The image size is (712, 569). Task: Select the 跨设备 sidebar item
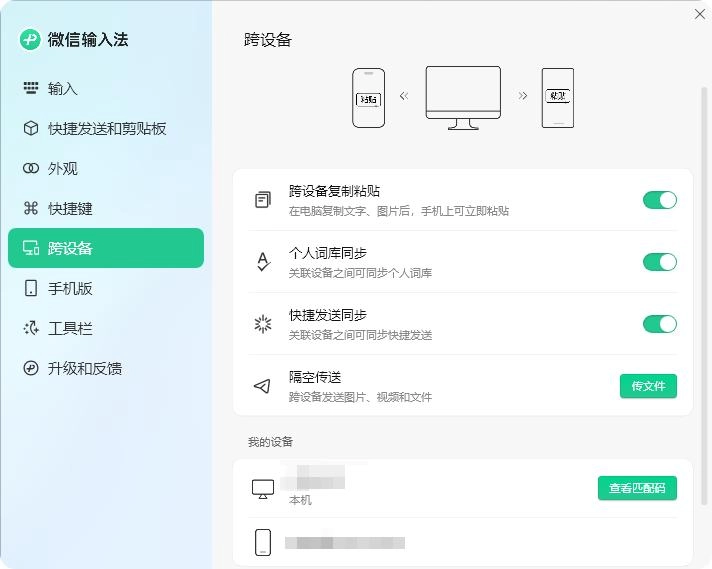[x=106, y=248]
